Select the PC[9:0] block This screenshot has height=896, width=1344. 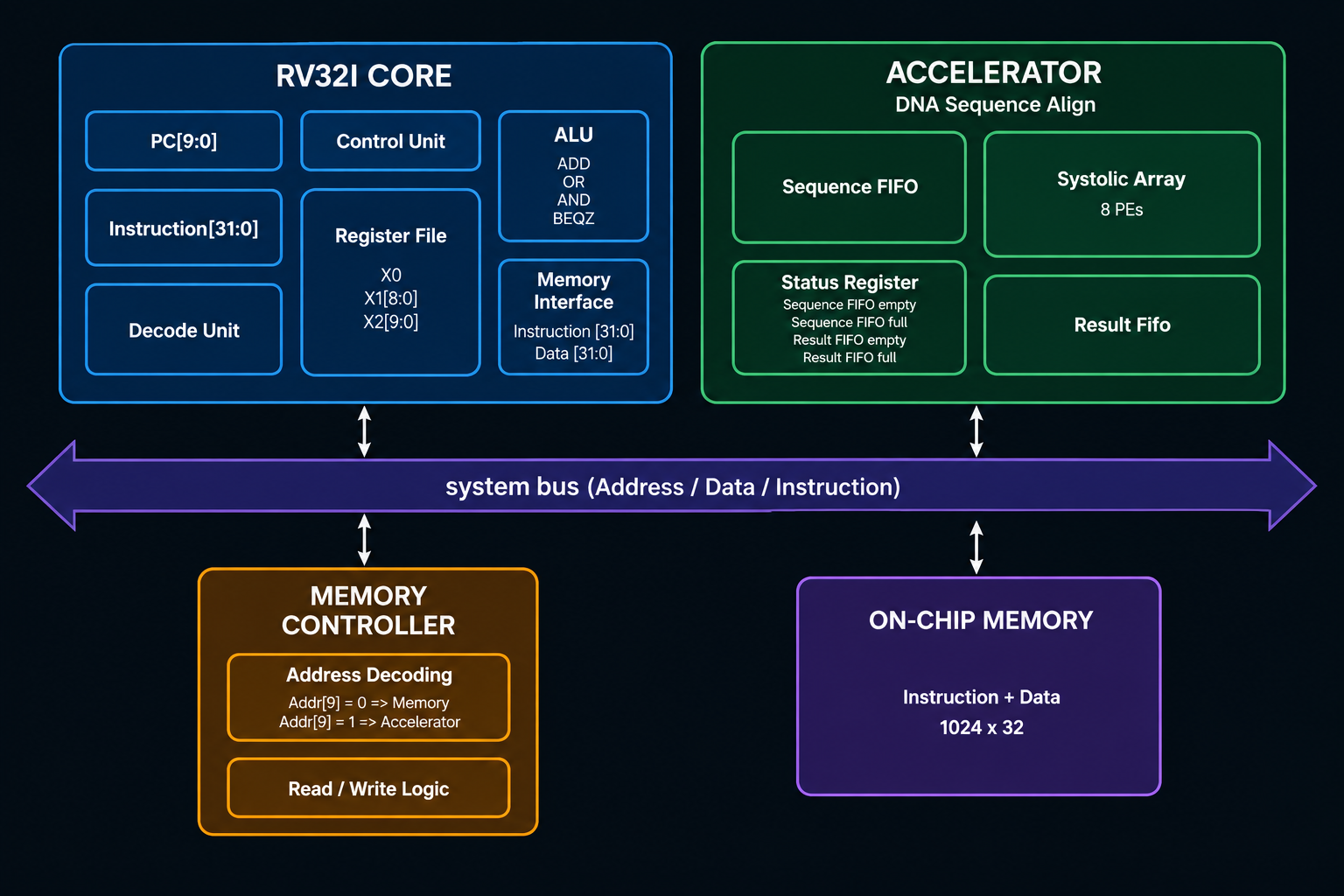click(x=184, y=141)
